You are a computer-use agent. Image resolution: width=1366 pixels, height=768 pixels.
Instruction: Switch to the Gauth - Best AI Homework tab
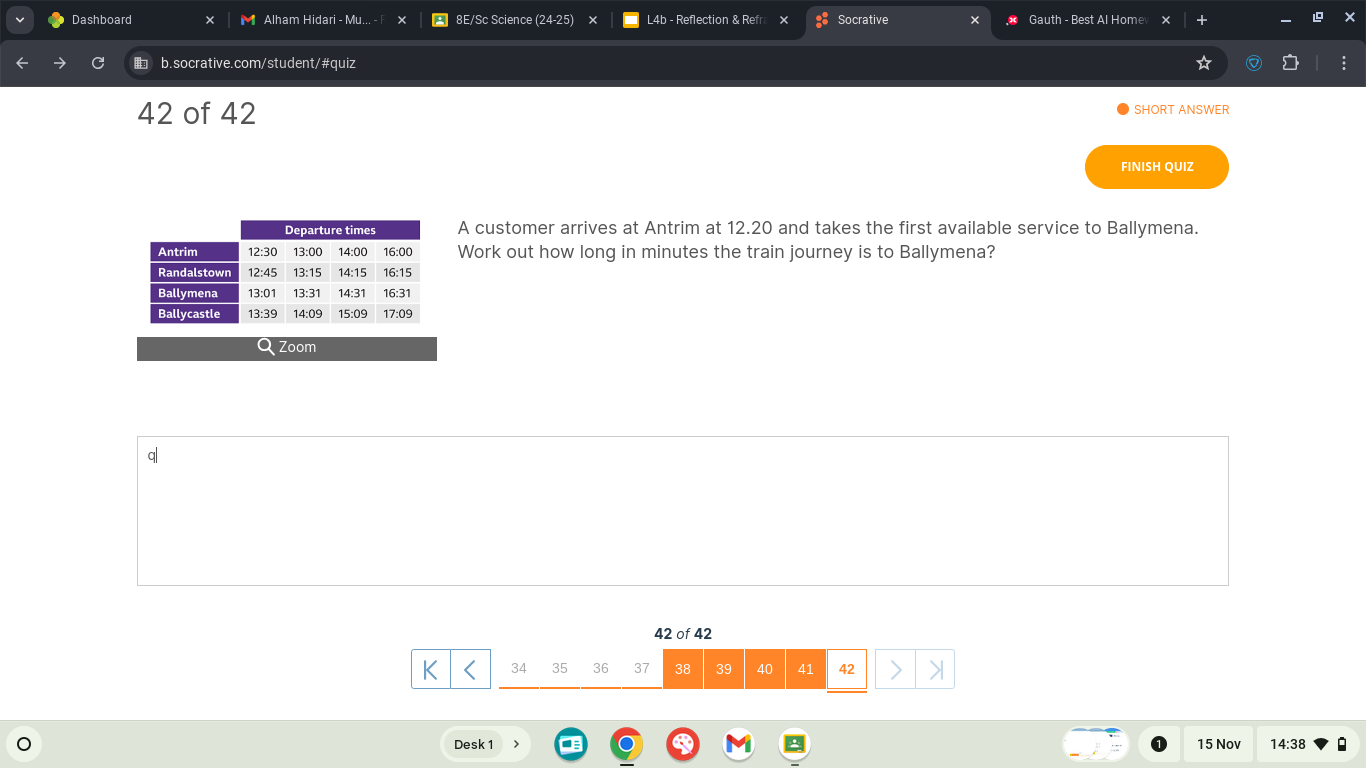pyautogui.click(x=1086, y=20)
